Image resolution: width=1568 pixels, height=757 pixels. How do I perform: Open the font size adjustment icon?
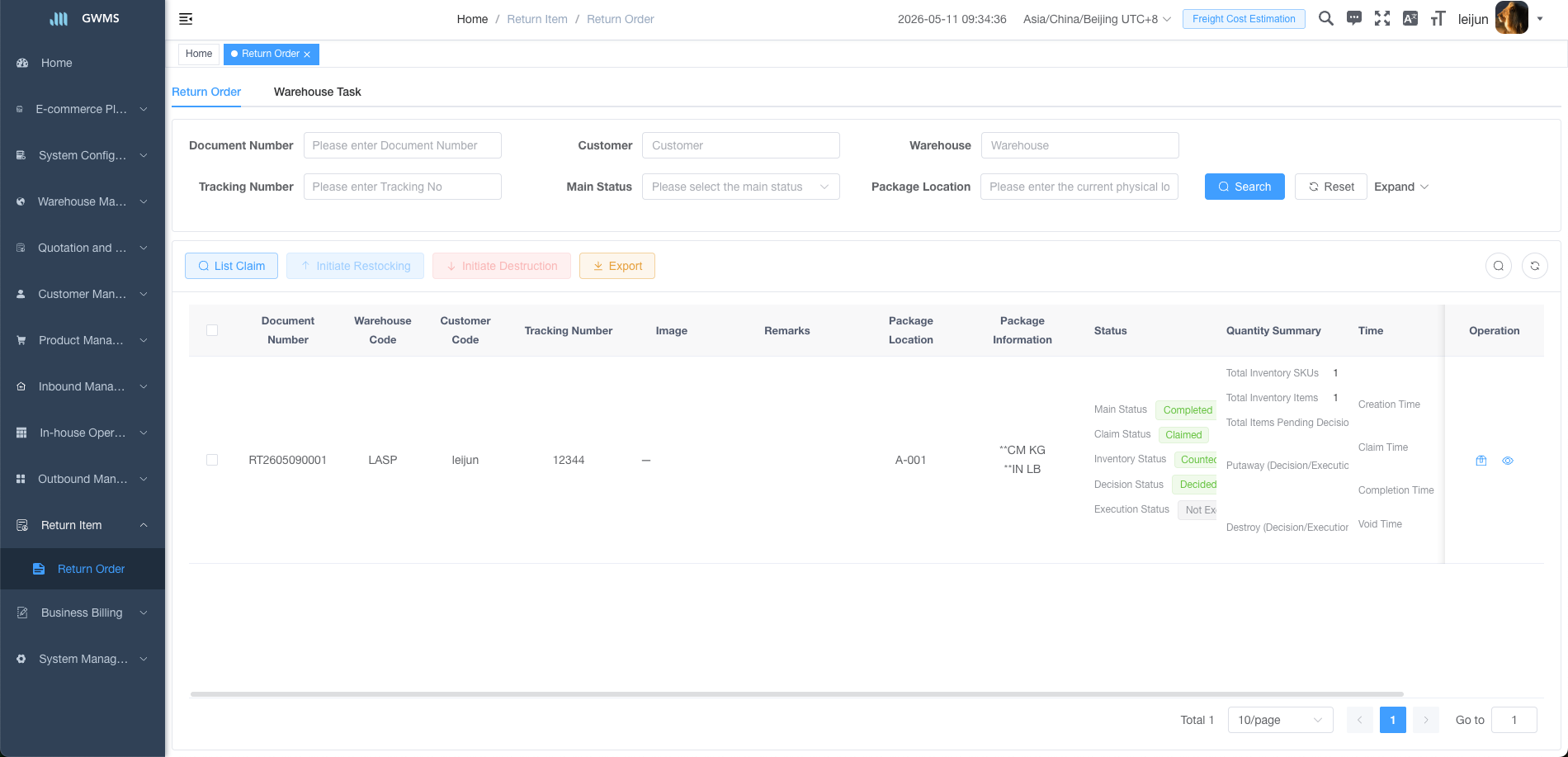pyautogui.click(x=1438, y=18)
